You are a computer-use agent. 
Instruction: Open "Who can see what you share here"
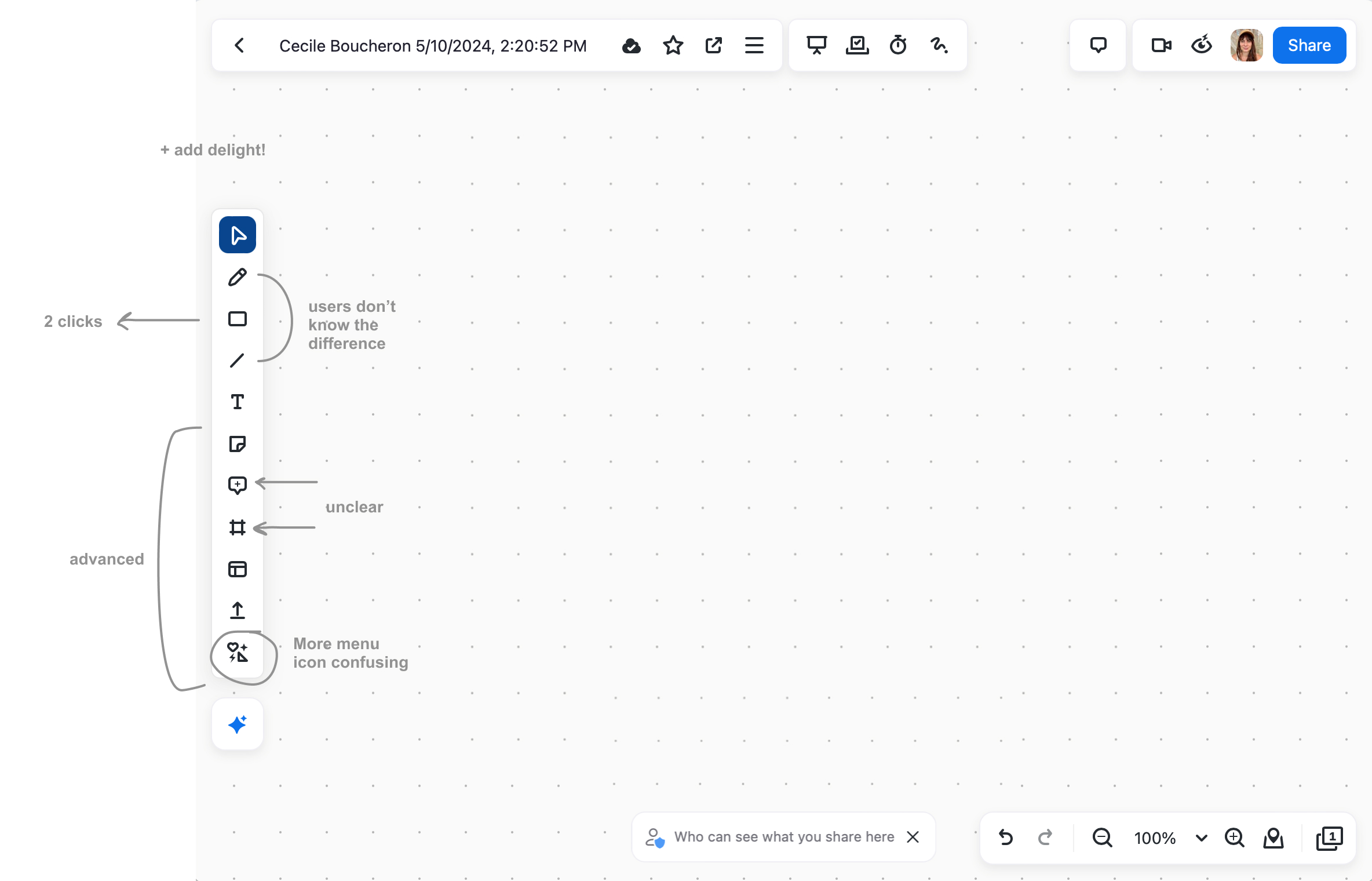[783, 837]
